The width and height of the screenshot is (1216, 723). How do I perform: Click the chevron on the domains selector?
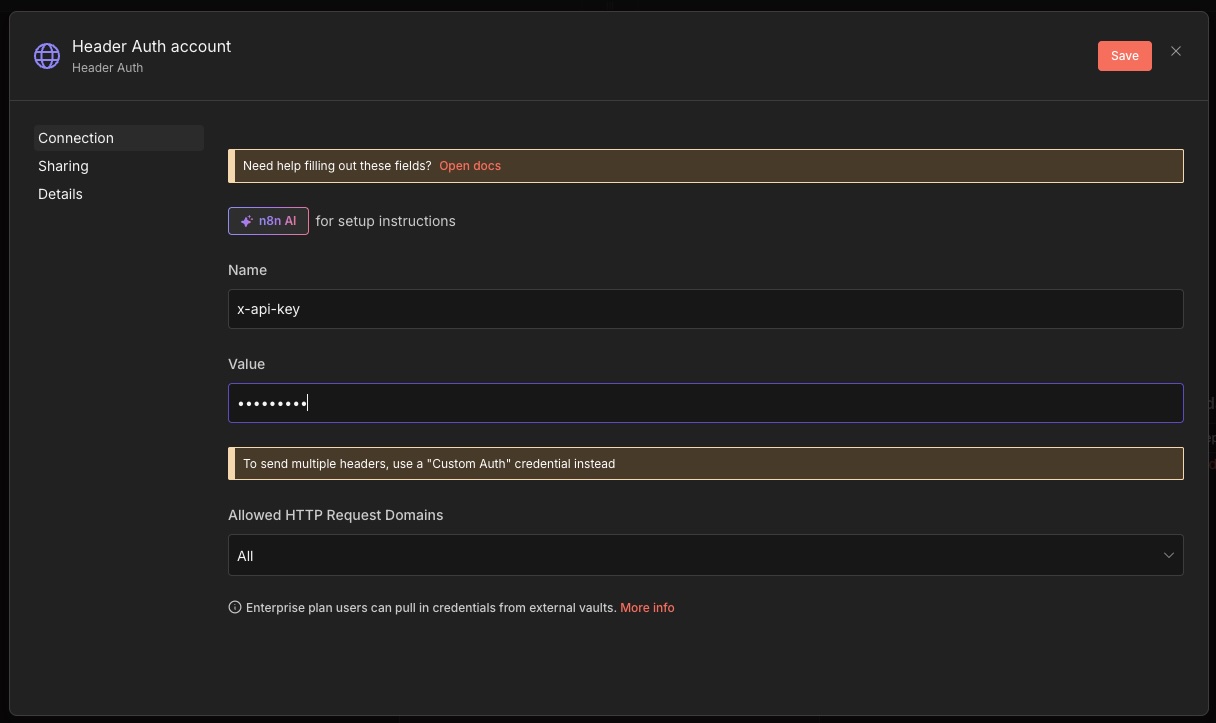tap(1169, 555)
